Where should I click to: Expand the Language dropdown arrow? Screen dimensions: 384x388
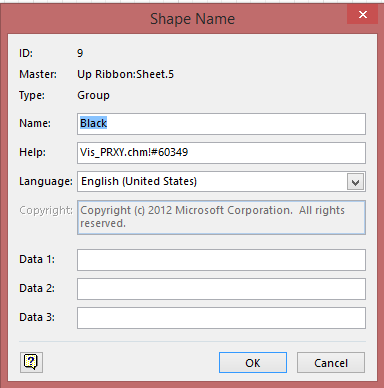(355, 182)
